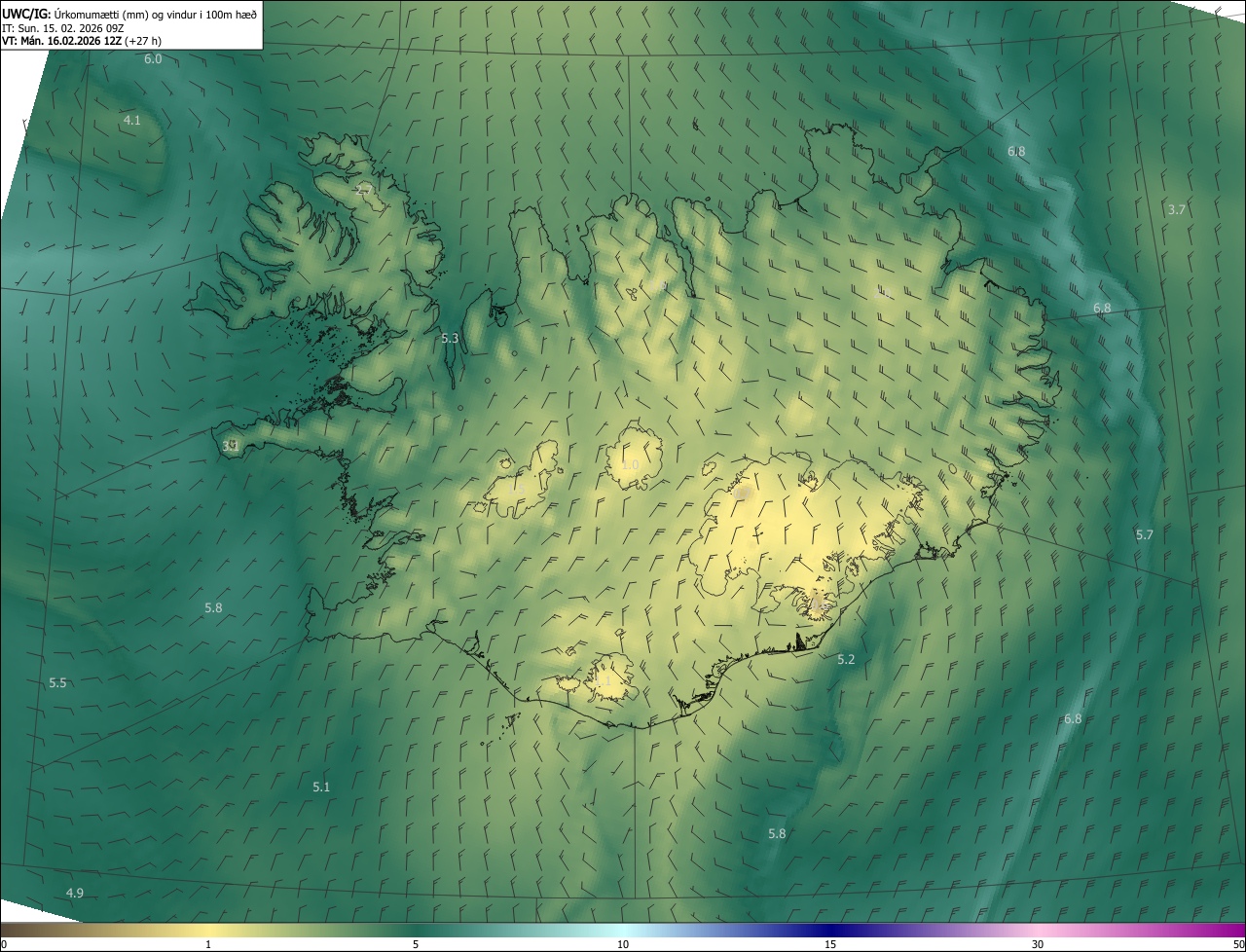
Task: Click the '15' tick on the colour scale
Action: coord(830,945)
